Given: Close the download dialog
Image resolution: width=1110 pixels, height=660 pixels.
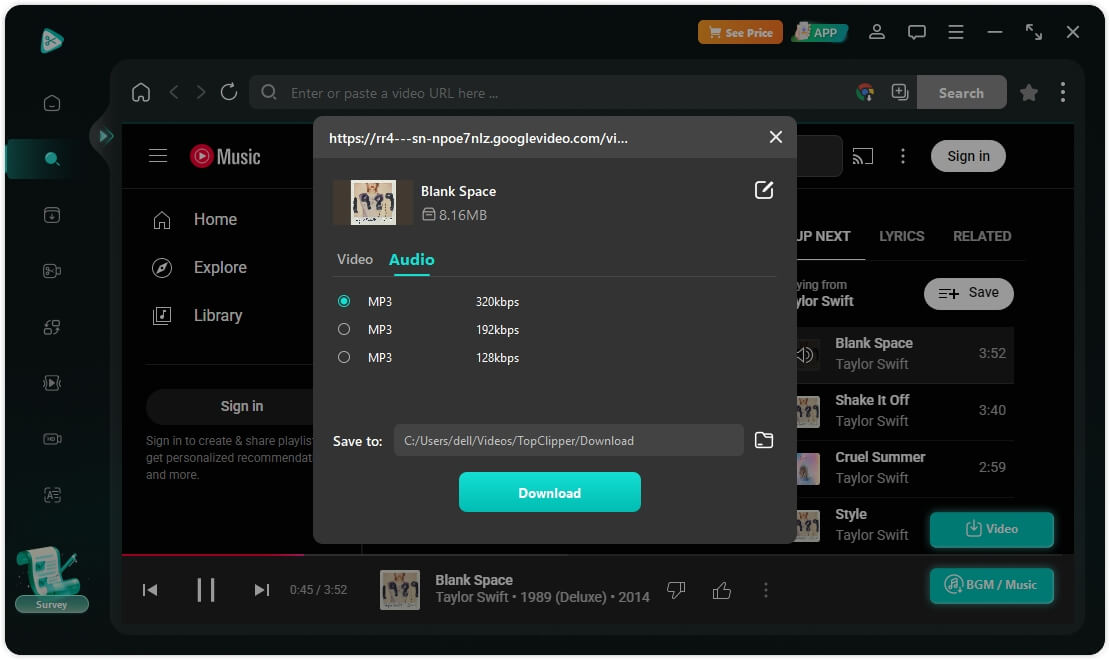Looking at the screenshot, I should (x=776, y=137).
